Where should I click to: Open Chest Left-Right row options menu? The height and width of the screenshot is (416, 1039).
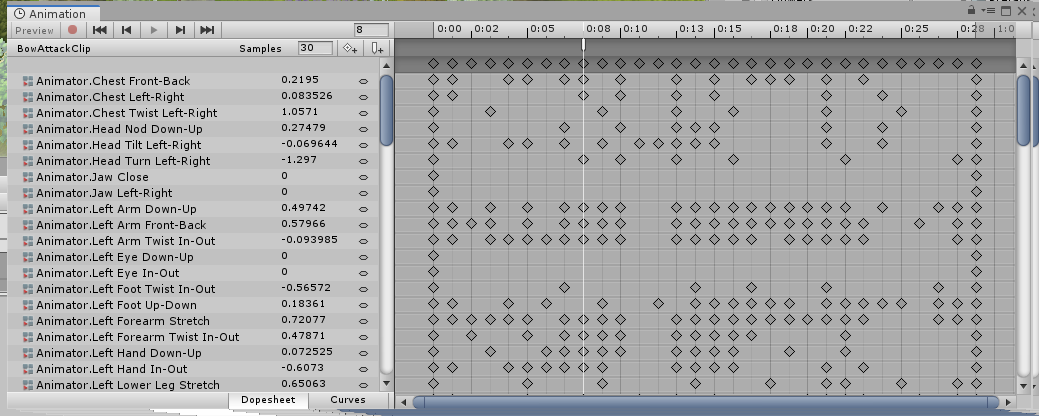[x=363, y=97]
